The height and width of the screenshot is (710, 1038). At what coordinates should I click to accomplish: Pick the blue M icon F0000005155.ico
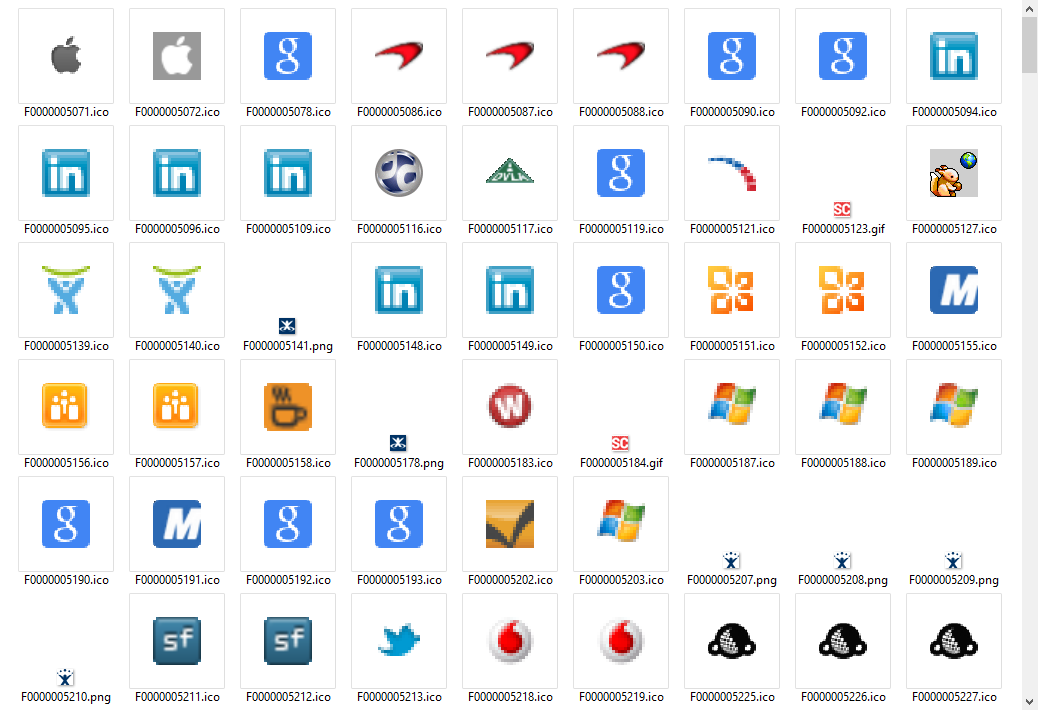(x=954, y=290)
